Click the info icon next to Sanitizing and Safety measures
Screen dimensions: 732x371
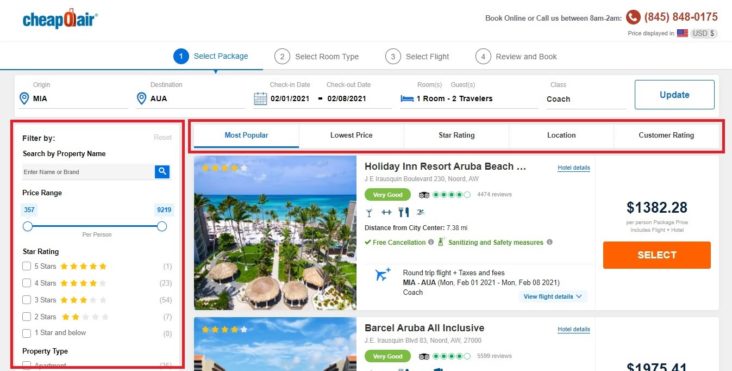click(549, 242)
